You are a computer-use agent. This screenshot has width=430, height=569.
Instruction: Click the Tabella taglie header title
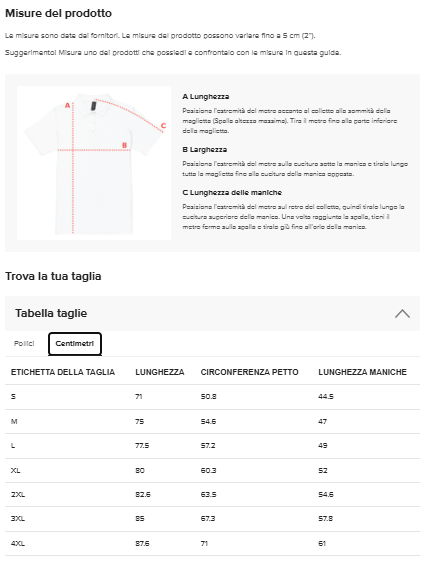[51, 313]
